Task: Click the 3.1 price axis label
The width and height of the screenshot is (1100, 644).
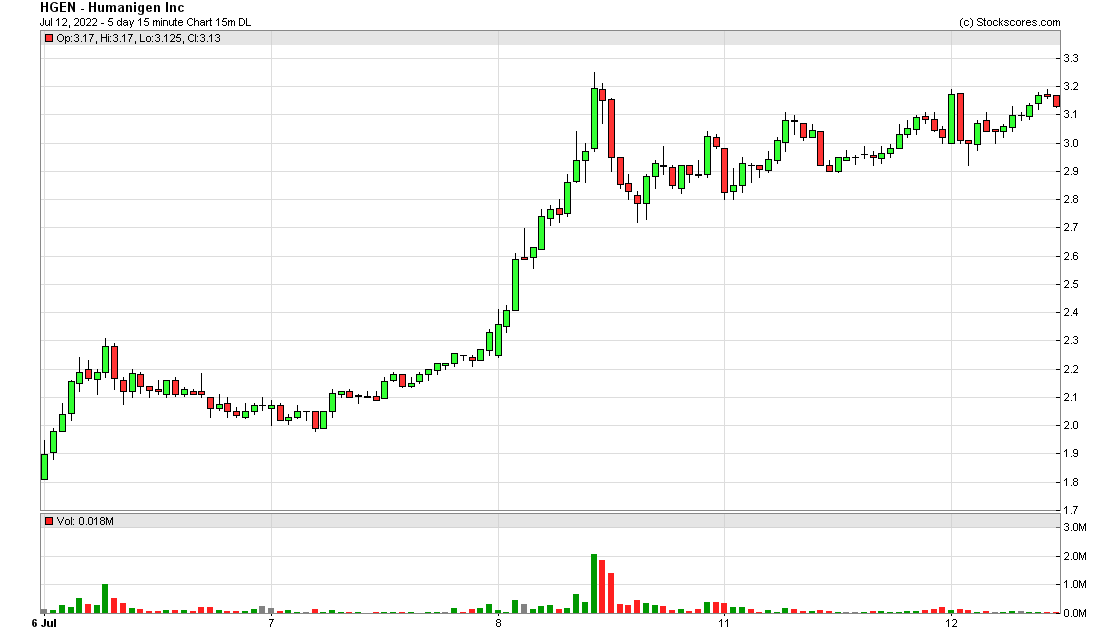Action: [1071, 114]
